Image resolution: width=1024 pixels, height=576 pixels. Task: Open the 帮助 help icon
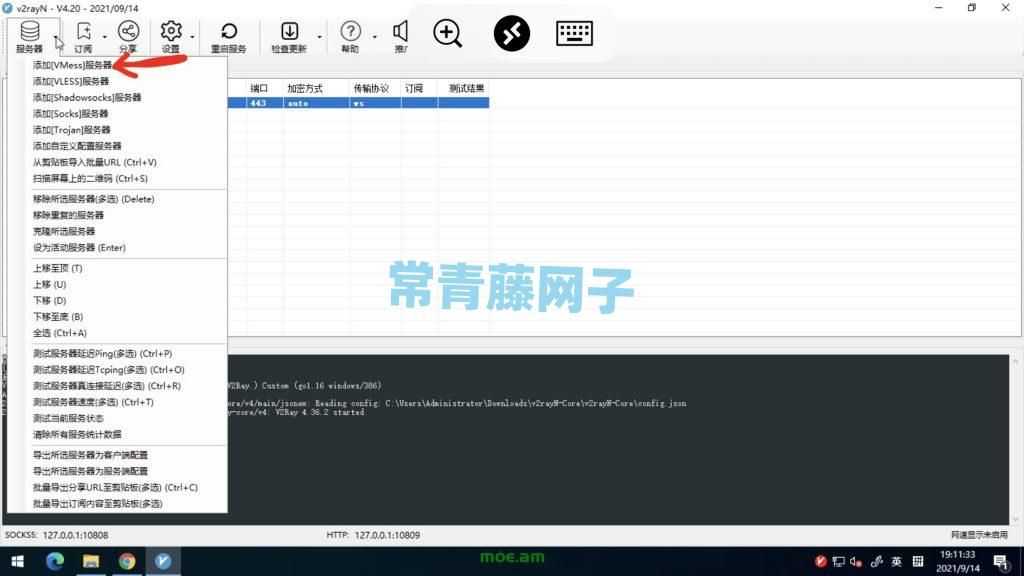[351, 30]
